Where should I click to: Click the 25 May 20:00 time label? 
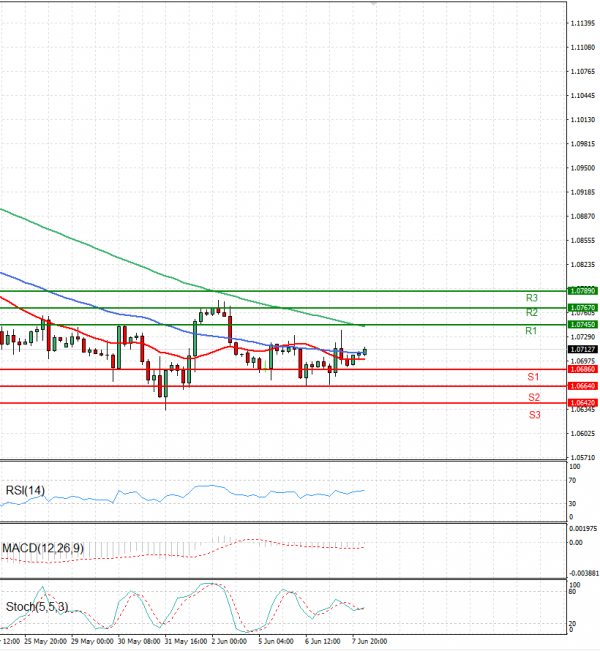45,641
